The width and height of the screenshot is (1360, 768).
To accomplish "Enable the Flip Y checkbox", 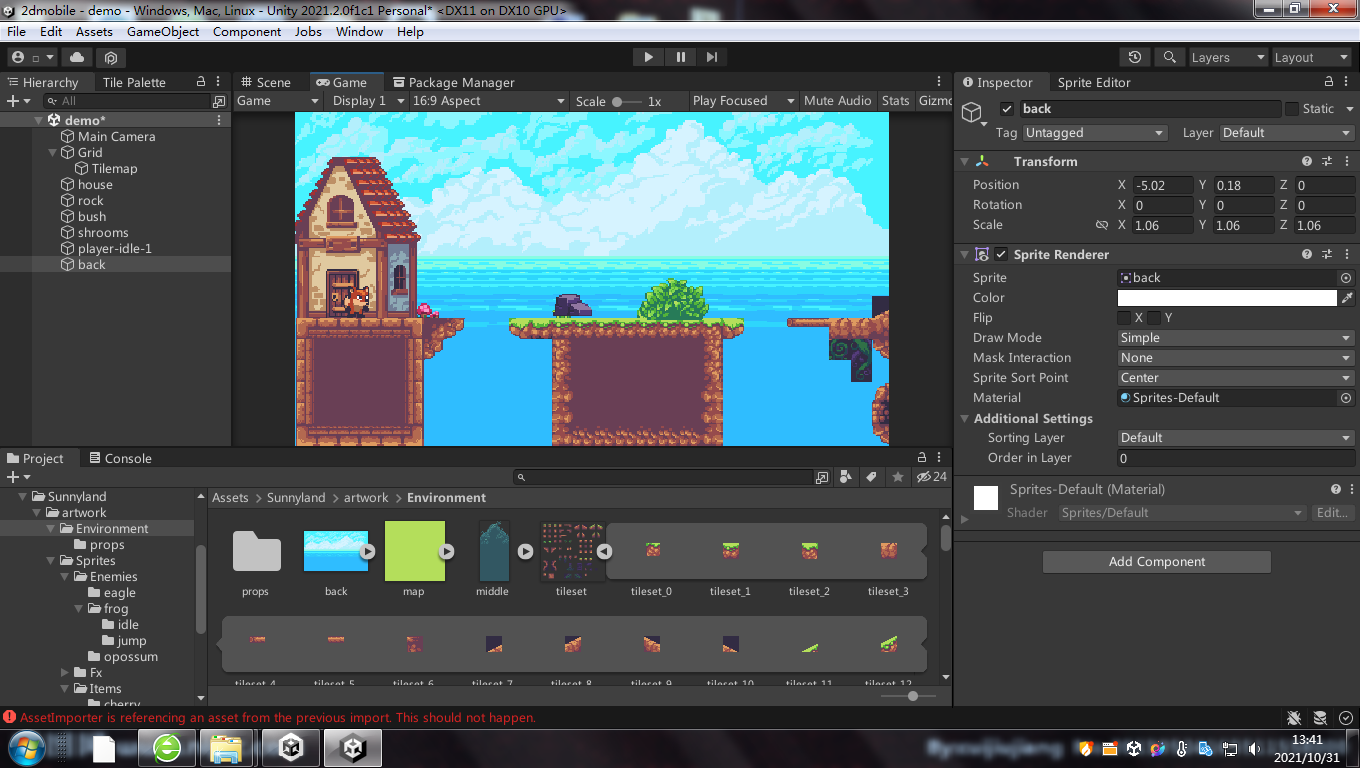I will click(1154, 318).
